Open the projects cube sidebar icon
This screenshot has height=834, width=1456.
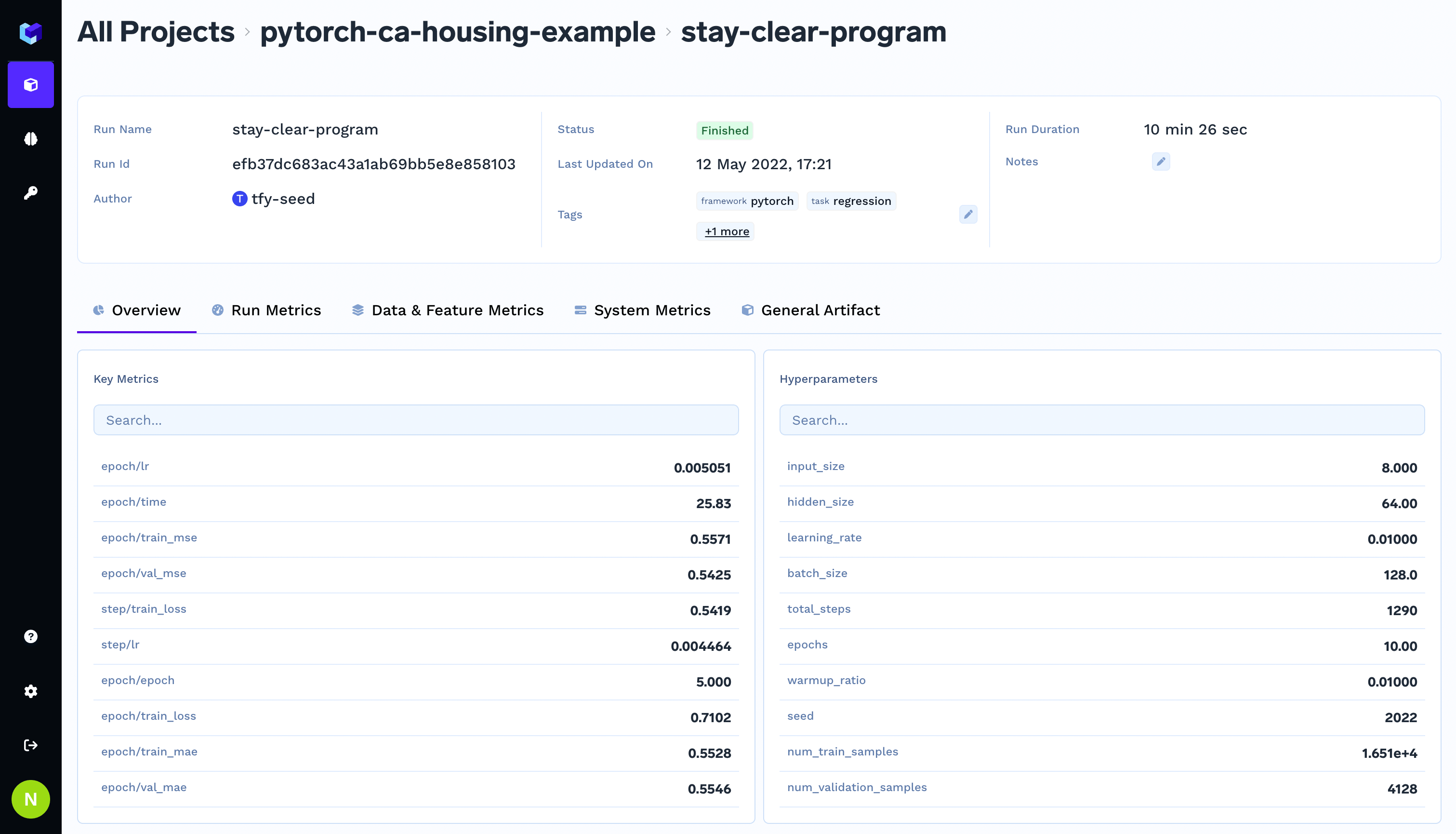point(30,85)
